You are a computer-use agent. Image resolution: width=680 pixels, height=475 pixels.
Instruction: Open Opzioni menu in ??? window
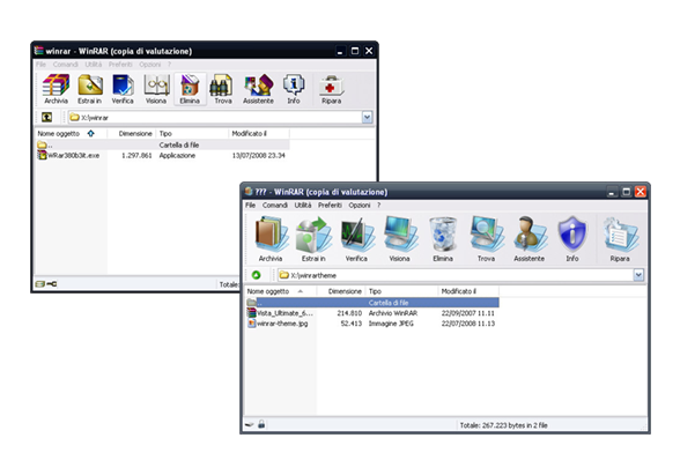coord(360,205)
